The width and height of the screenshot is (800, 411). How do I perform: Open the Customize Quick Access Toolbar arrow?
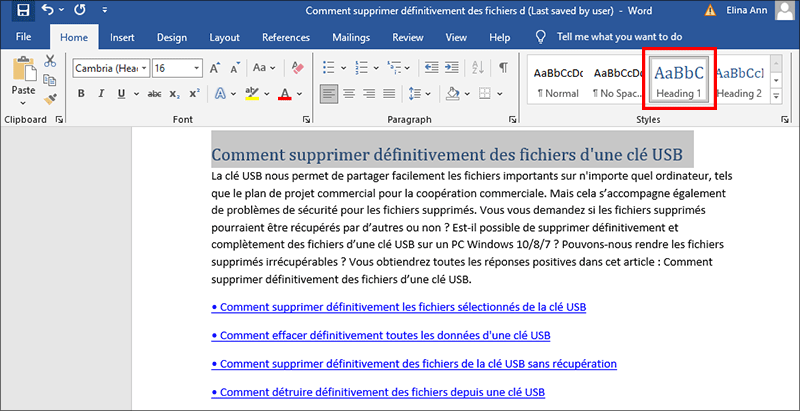(105, 10)
